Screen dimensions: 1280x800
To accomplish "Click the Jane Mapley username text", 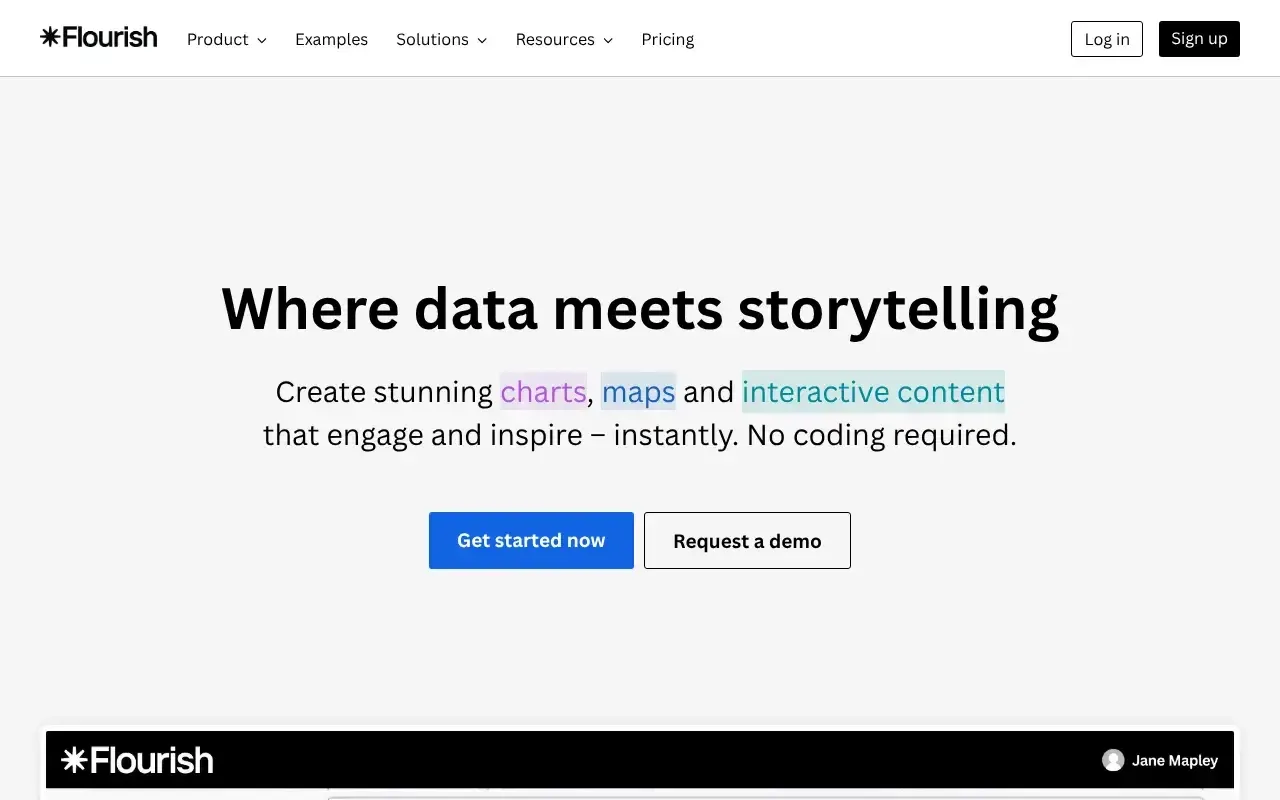I will tap(1175, 761).
